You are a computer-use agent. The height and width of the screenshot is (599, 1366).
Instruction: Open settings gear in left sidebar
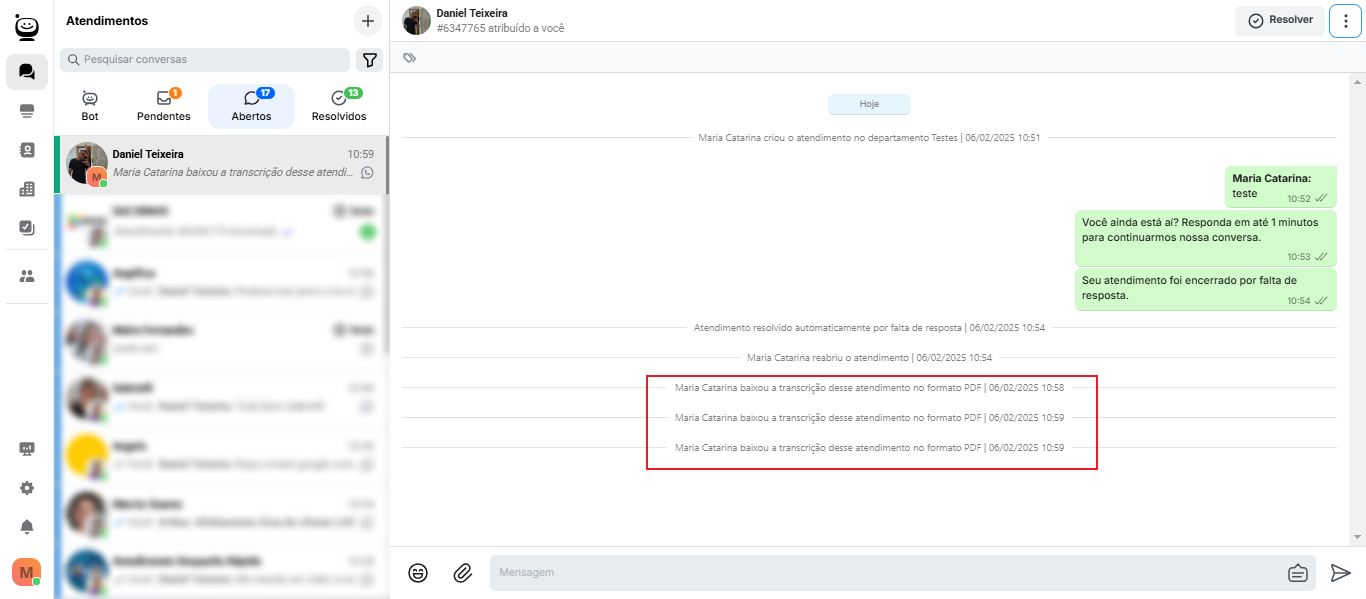pyautogui.click(x=27, y=488)
